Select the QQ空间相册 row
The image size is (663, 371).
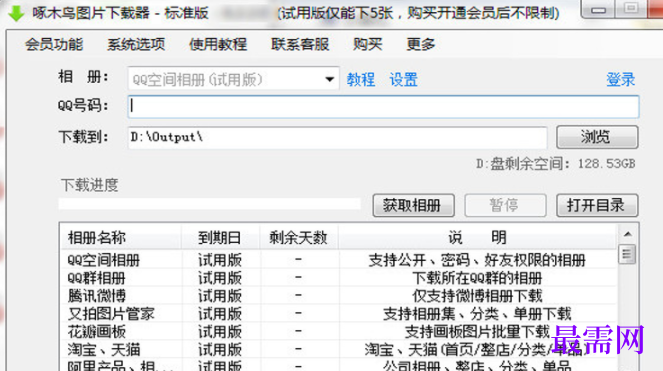337,260
